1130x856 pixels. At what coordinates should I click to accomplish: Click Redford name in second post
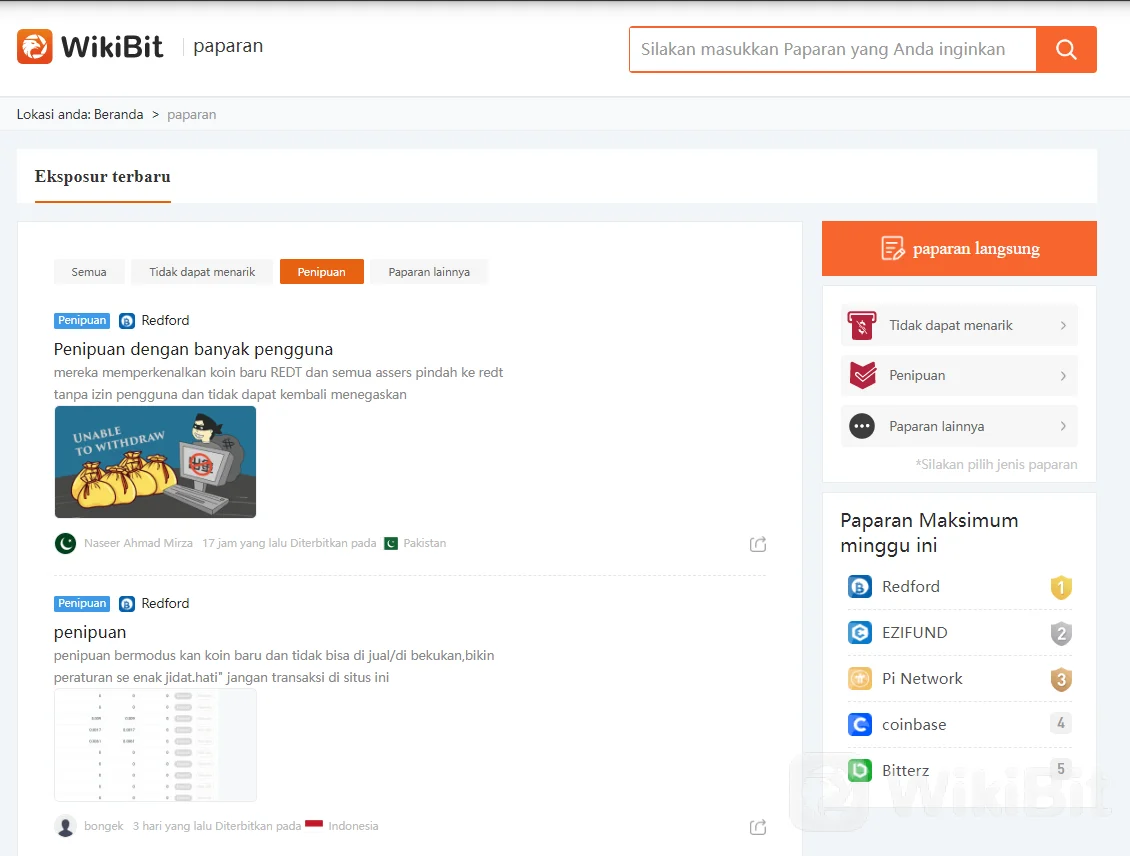pos(165,604)
